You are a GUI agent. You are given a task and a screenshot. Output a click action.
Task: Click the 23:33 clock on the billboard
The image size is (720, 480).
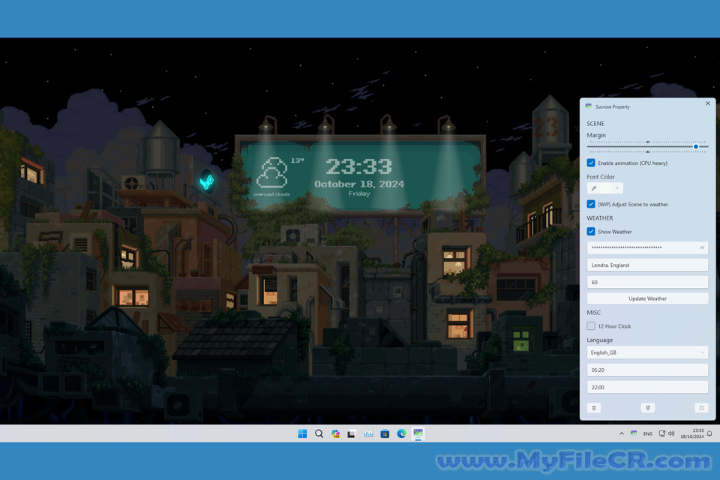click(359, 167)
